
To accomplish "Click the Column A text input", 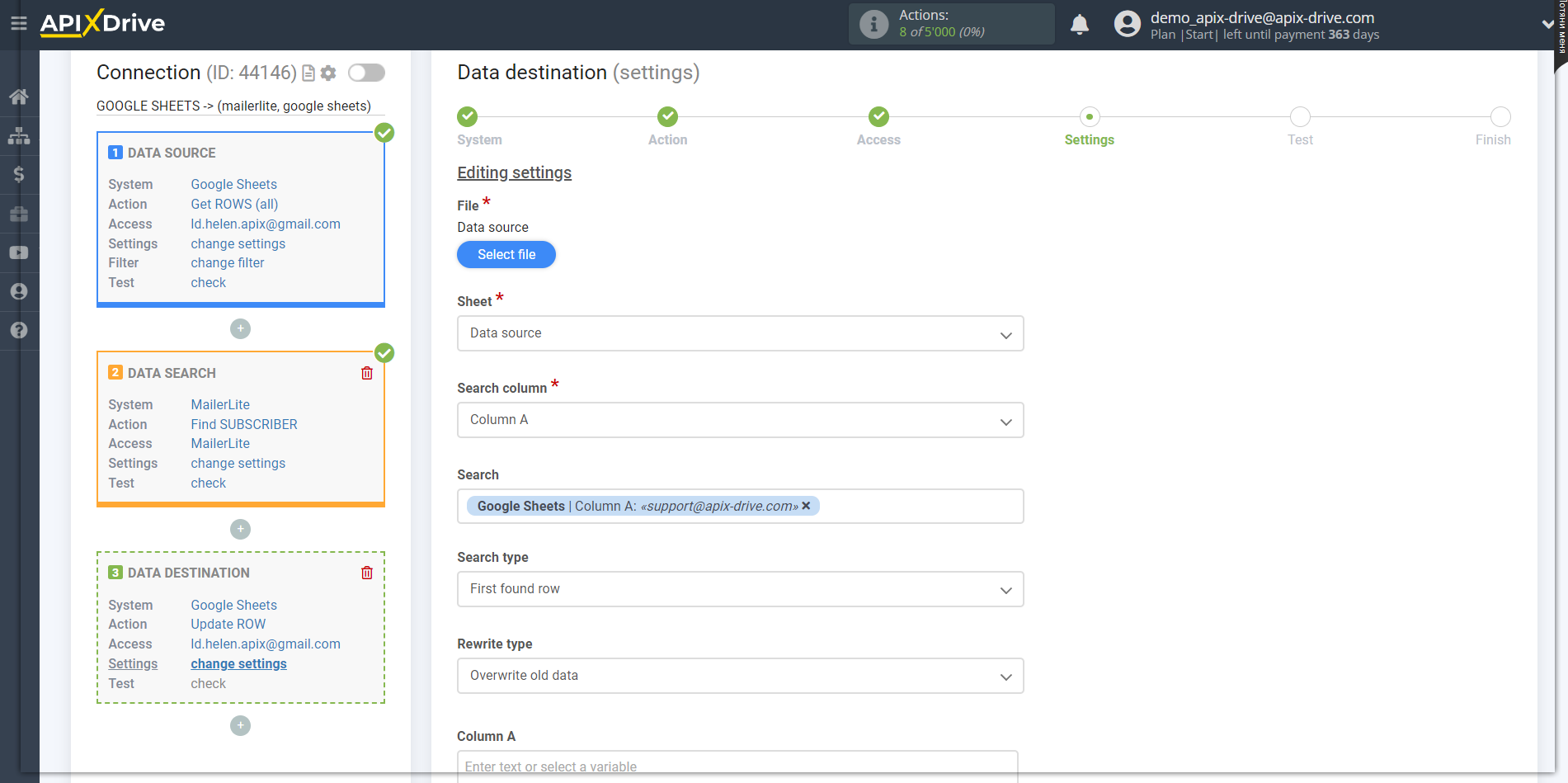I will (737, 766).
